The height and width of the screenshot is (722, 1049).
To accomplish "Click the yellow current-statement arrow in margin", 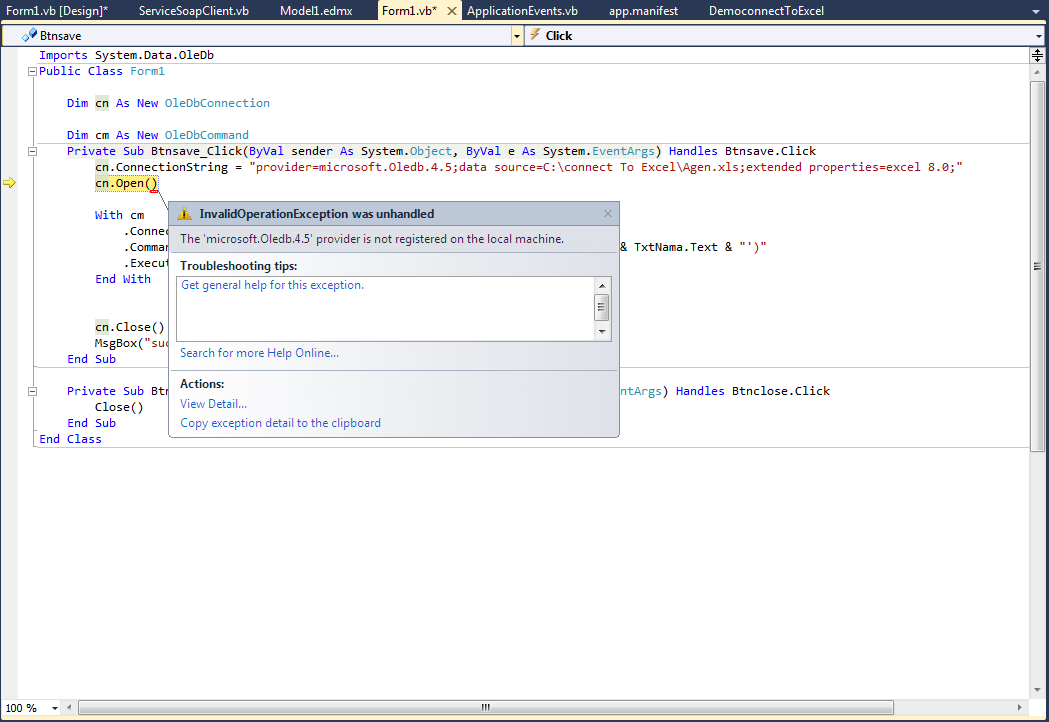I will click(9, 183).
